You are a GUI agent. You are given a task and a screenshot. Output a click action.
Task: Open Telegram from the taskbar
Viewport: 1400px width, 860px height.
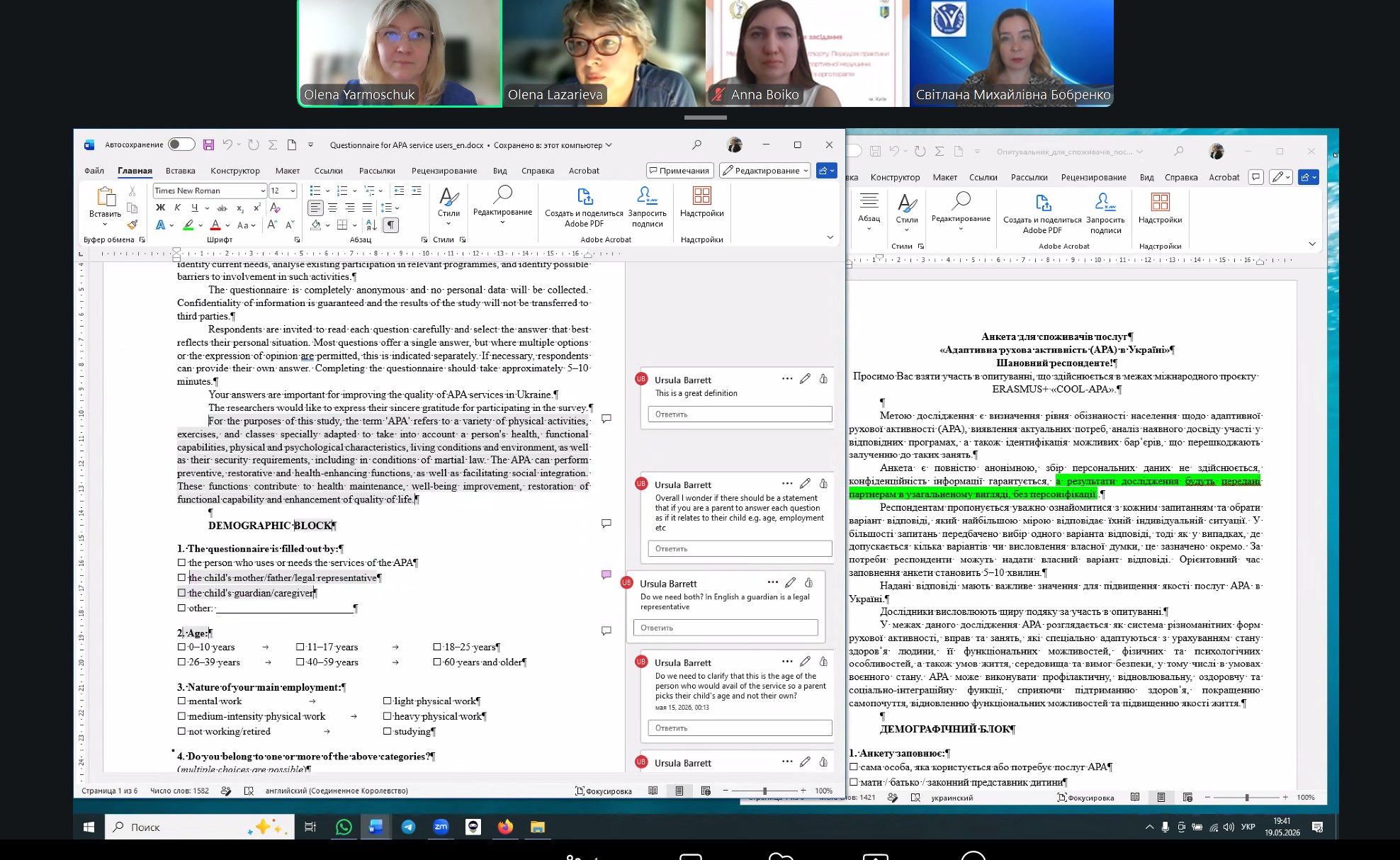pos(409,827)
